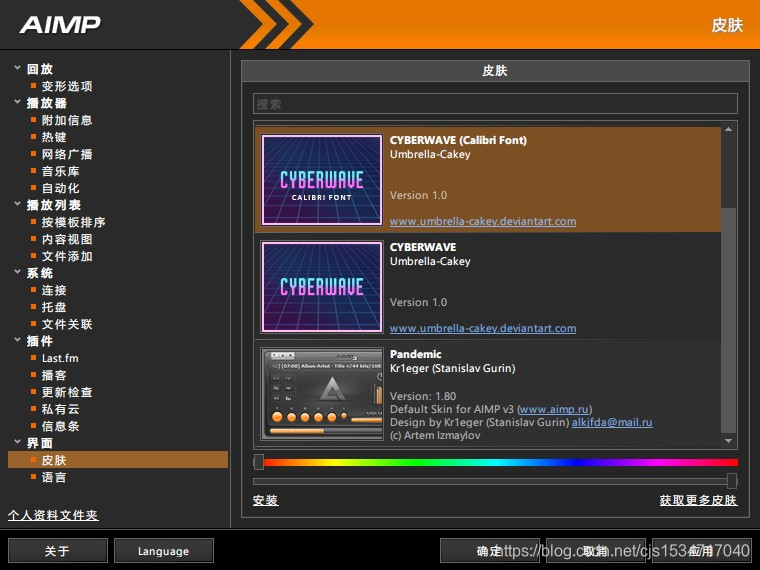
Task: Click the rainbow hue slider handle
Action: (x=259, y=462)
